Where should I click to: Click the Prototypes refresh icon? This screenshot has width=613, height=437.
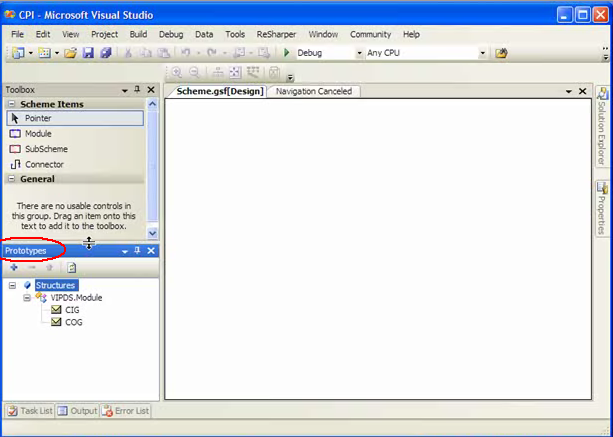[72, 268]
